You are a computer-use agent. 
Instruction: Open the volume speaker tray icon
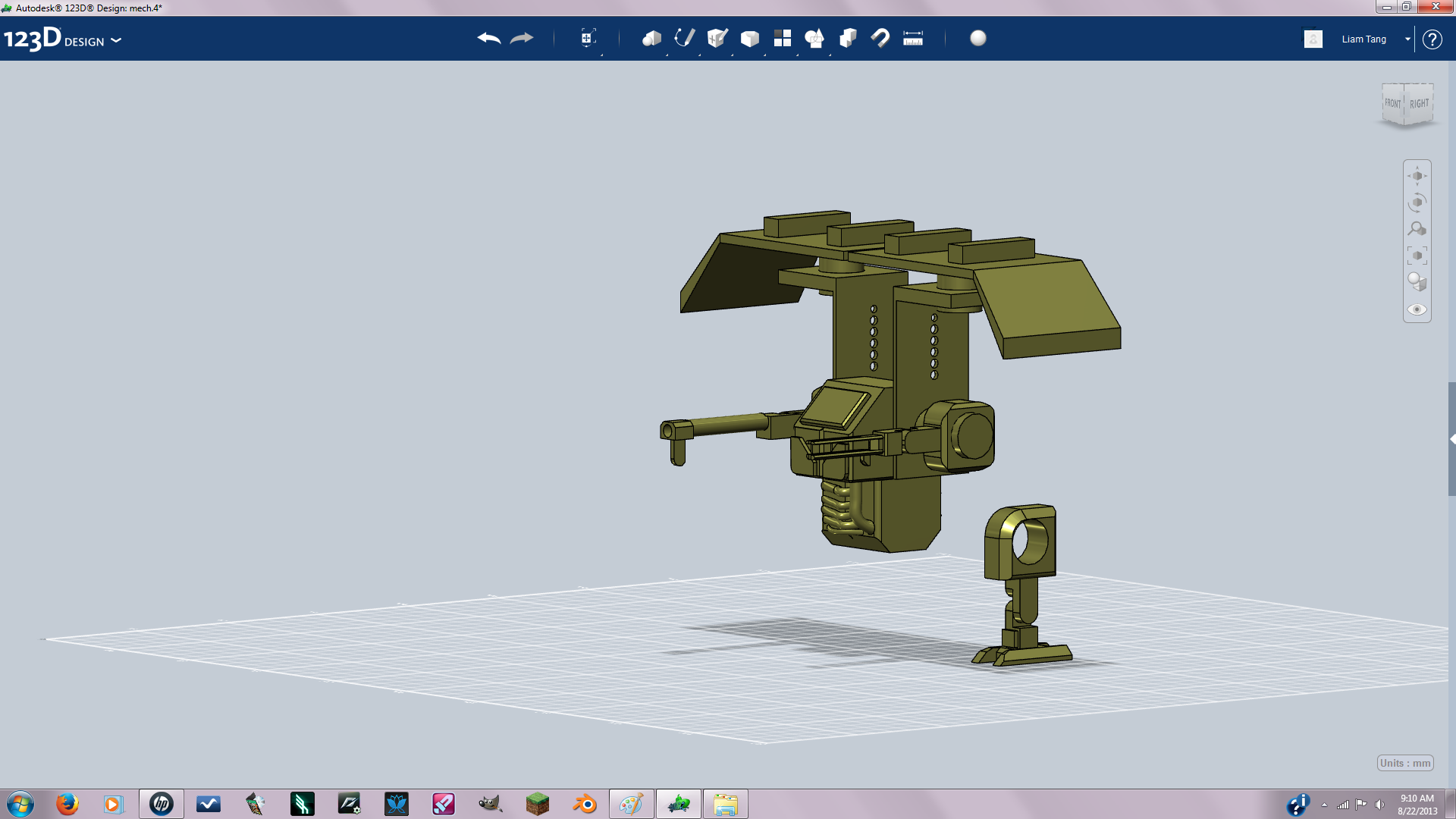[1379, 805]
